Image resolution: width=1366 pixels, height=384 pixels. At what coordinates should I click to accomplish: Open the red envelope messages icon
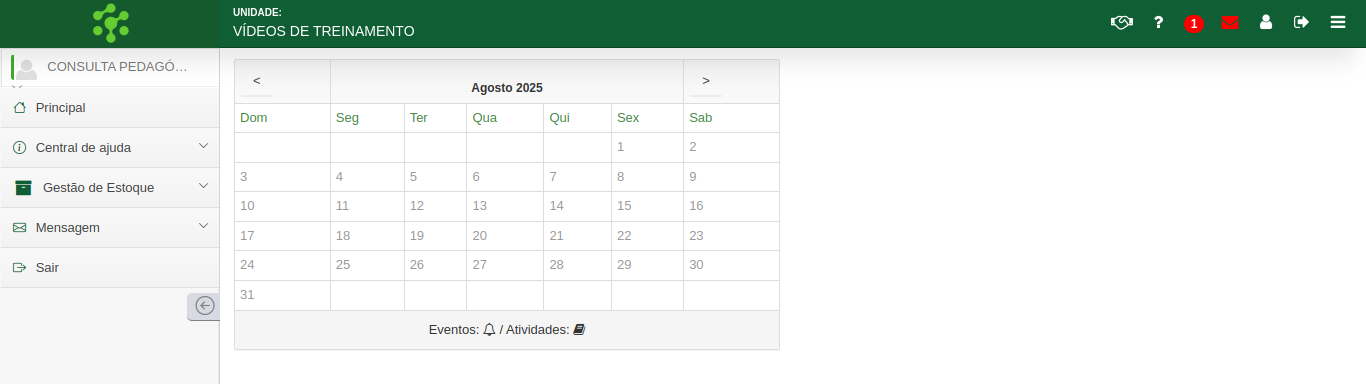point(1230,22)
